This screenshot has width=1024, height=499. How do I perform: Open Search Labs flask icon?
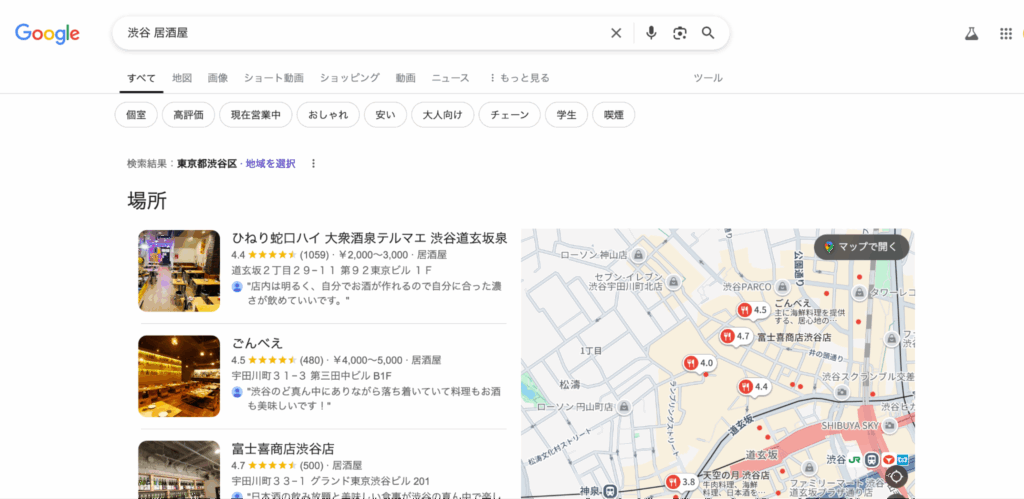(972, 33)
